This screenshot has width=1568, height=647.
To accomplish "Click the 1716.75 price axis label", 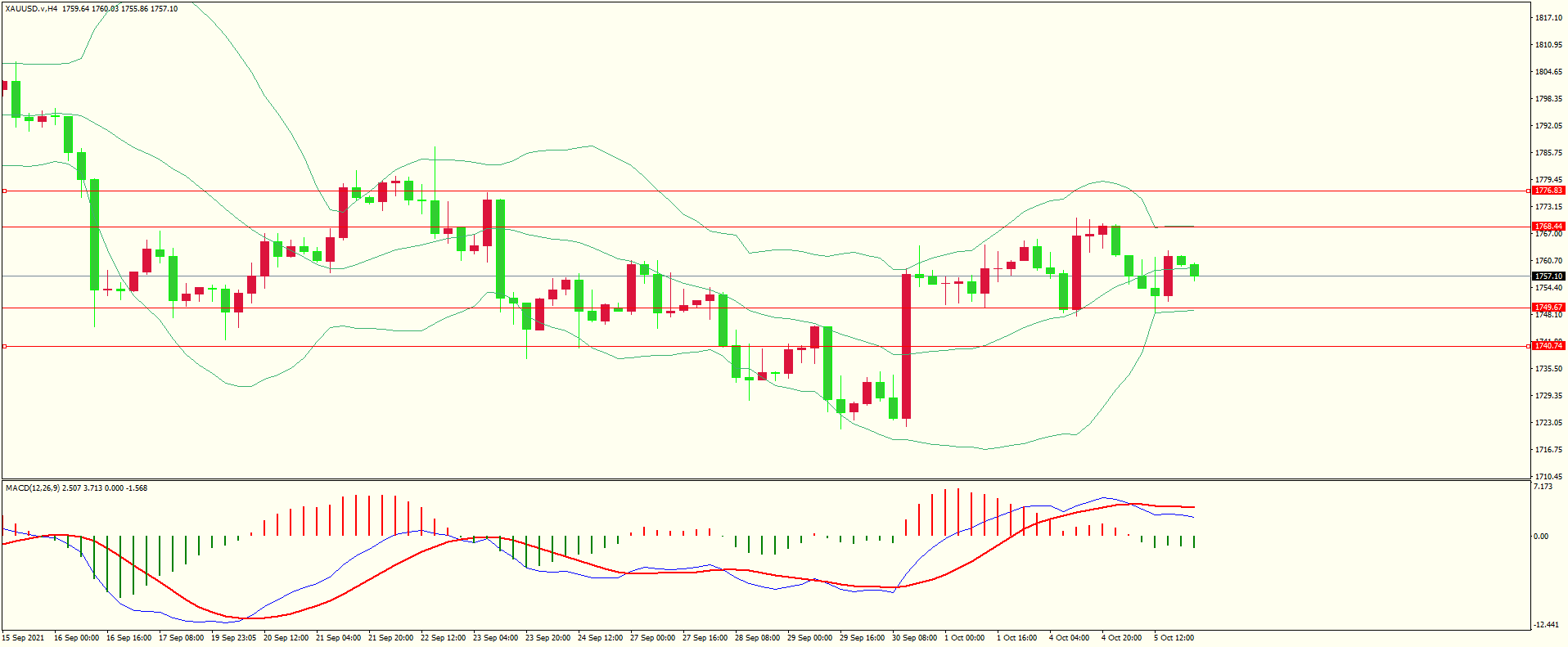I will 1549,450.
